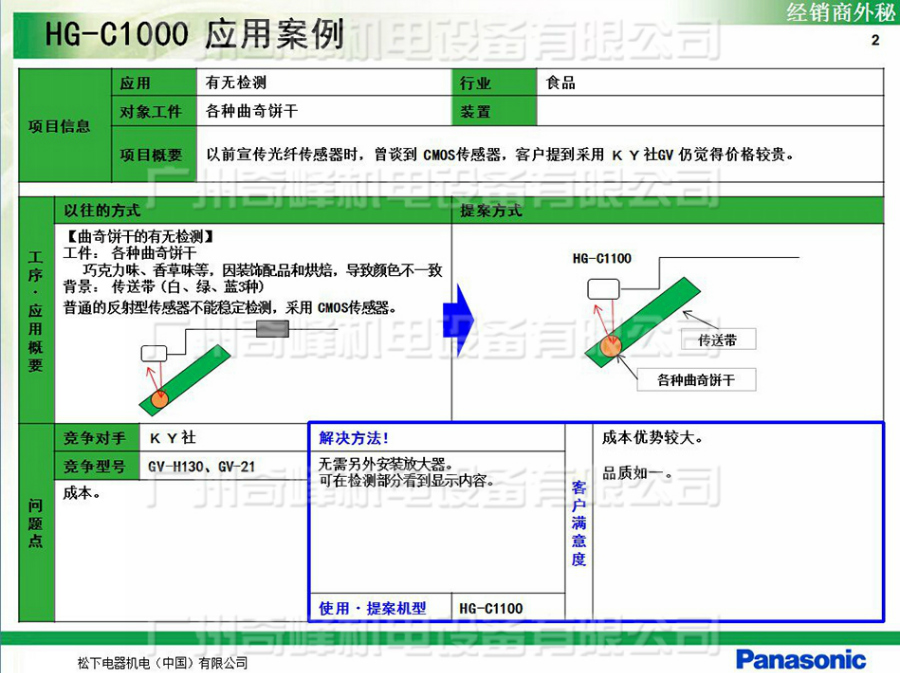Select the HG-C1000 应用案例 slide title
The height and width of the screenshot is (673, 900).
coord(195,35)
